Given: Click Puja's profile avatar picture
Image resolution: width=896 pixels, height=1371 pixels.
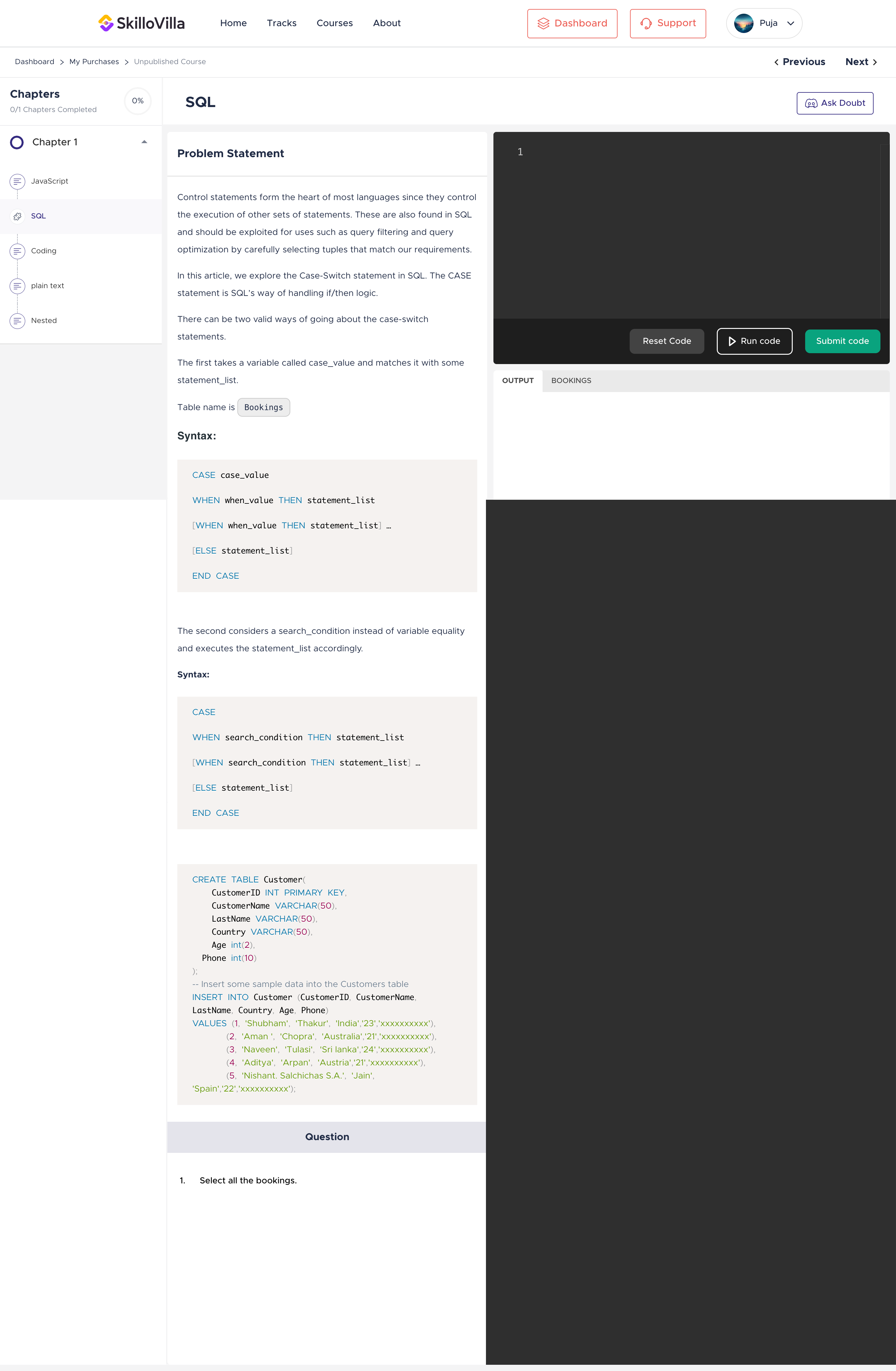Looking at the screenshot, I should [x=744, y=23].
